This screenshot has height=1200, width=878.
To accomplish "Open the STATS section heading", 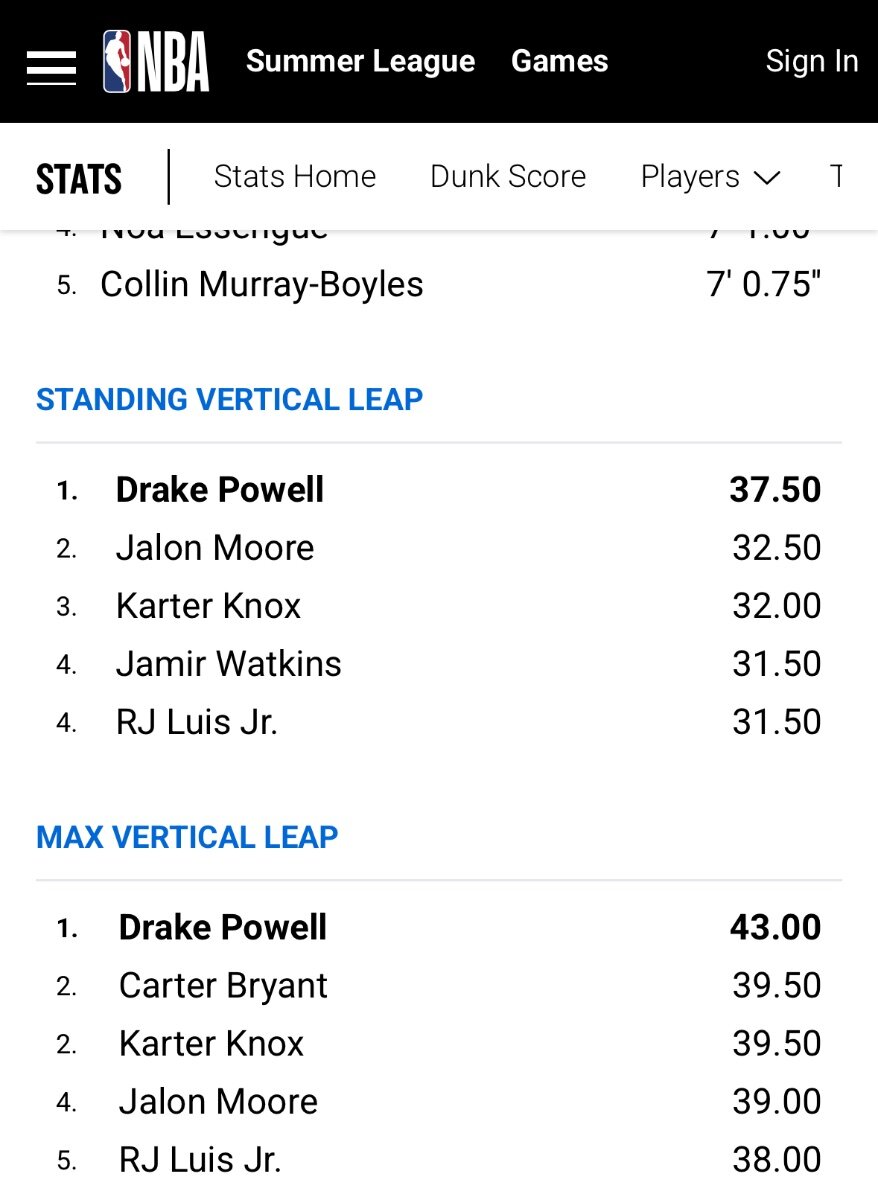I will (x=79, y=179).
